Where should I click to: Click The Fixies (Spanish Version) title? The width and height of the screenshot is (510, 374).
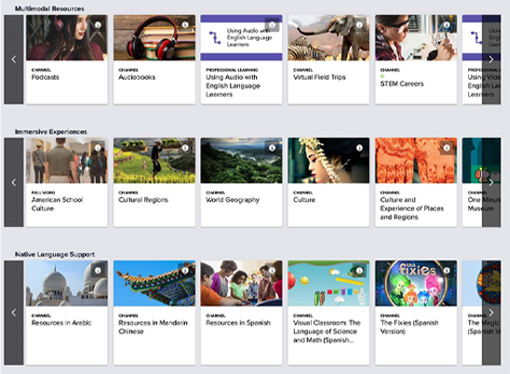[x=409, y=327]
